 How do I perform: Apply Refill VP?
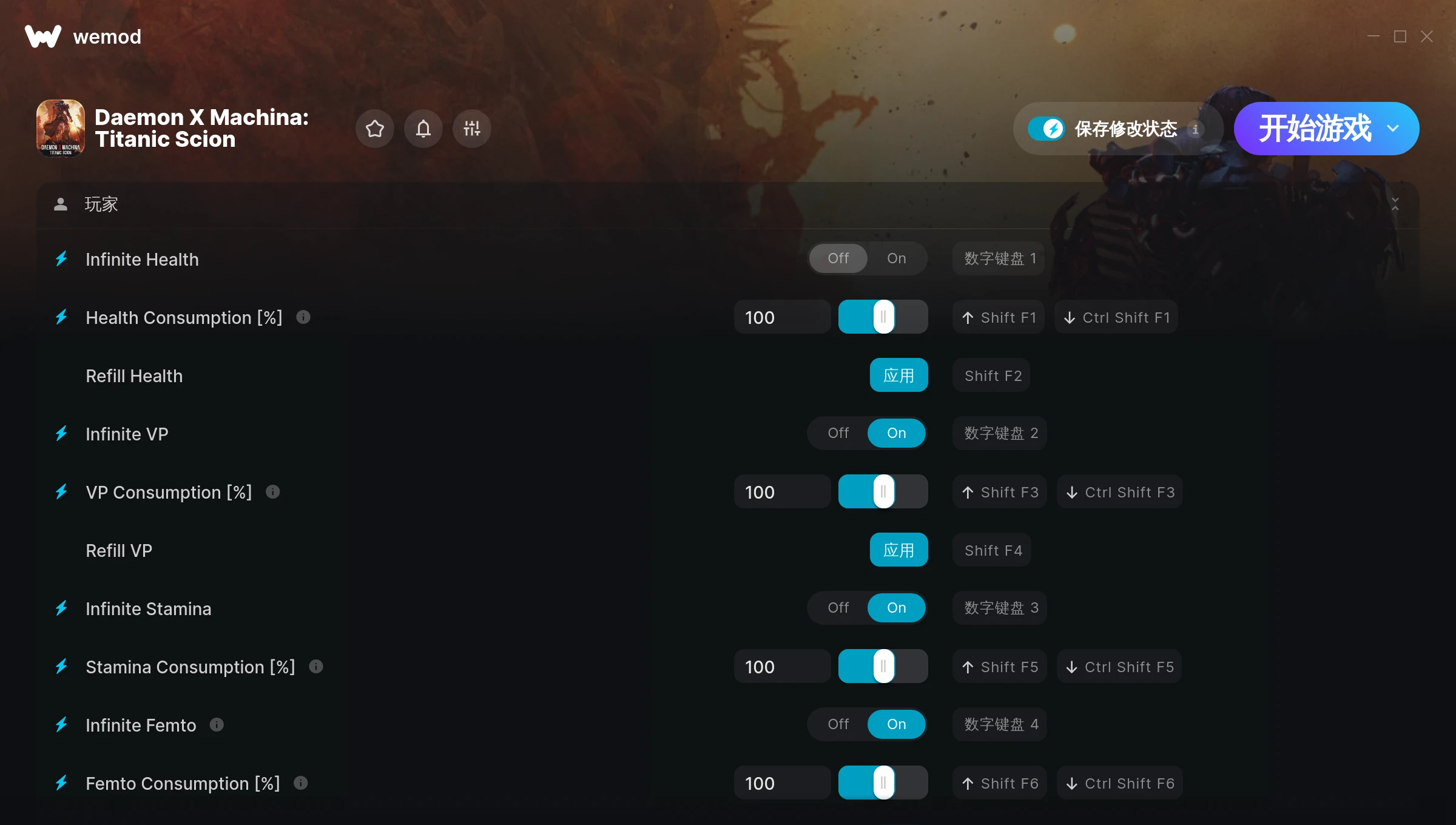tap(899, 550)
